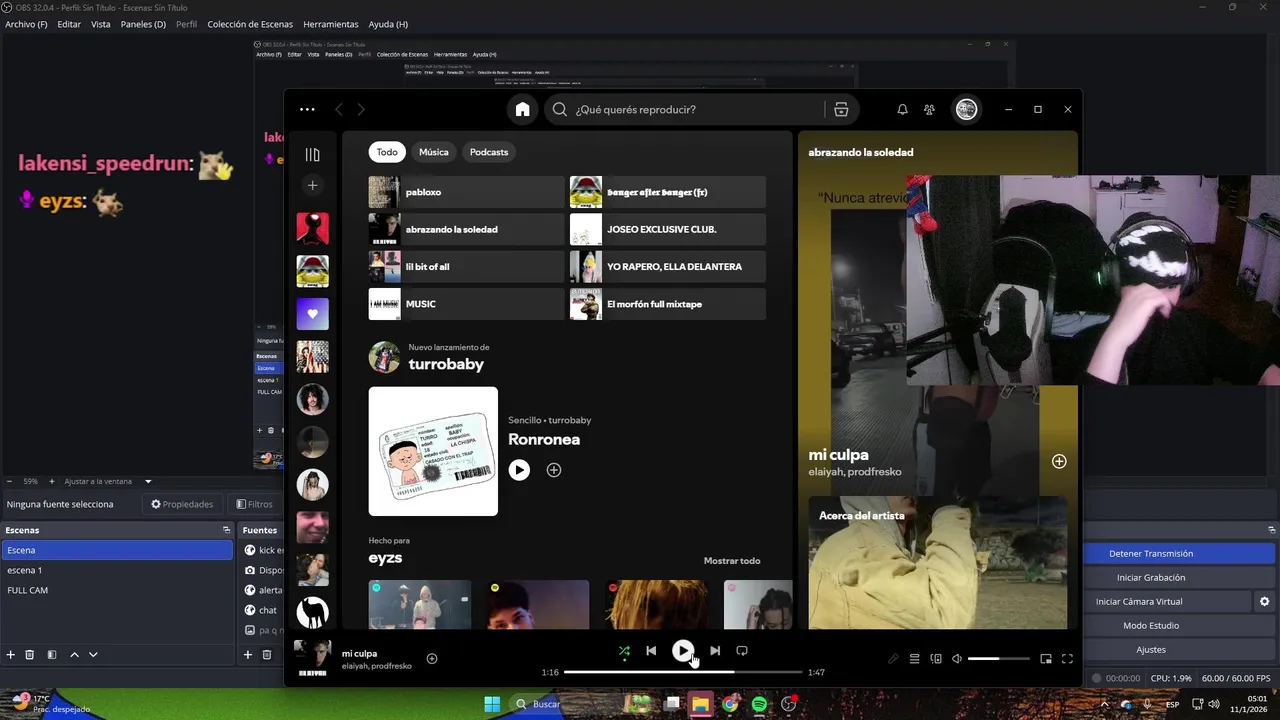Click Iniciar Grabación button
Viewport: 1280px width, 720px height.
coord(1151,577)
